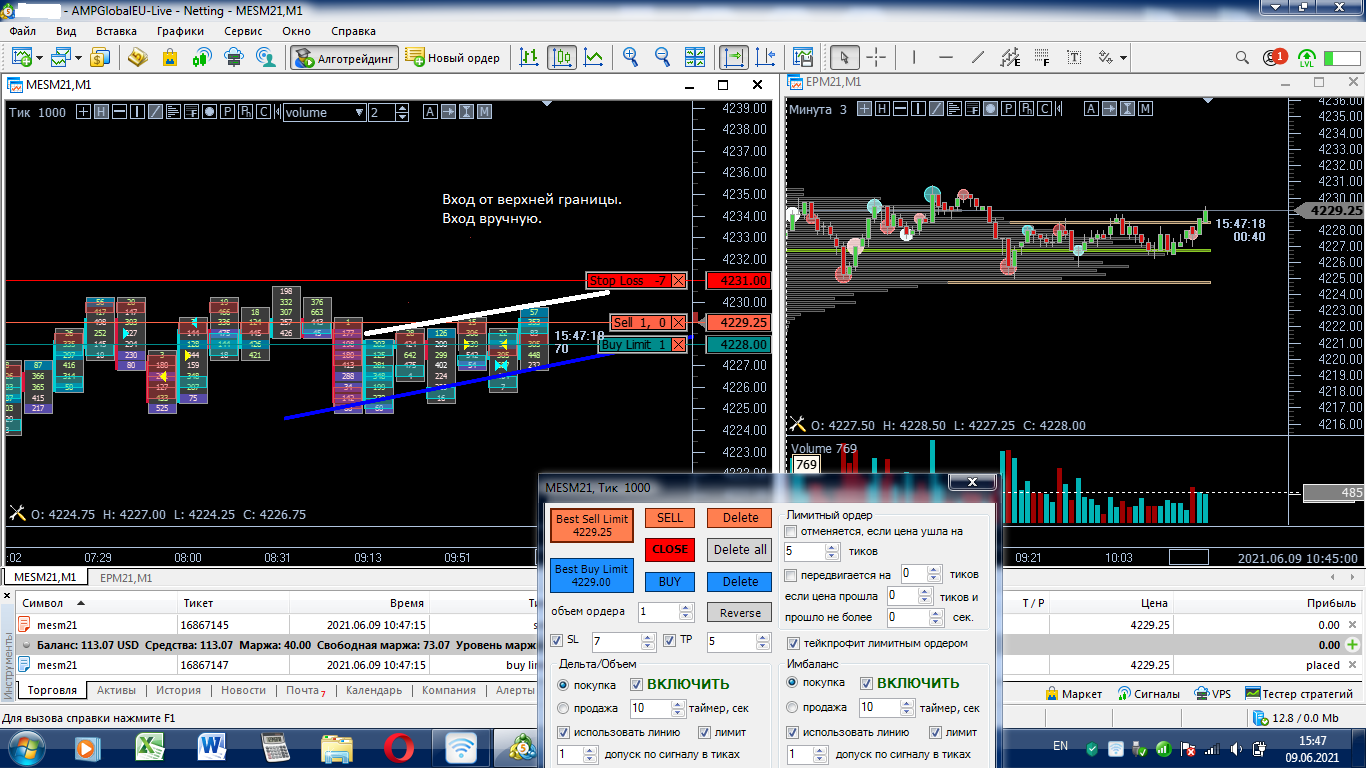
Task: Toggle chart shift from the right edge
Action: pyautogui.click(x=766, y=57)
